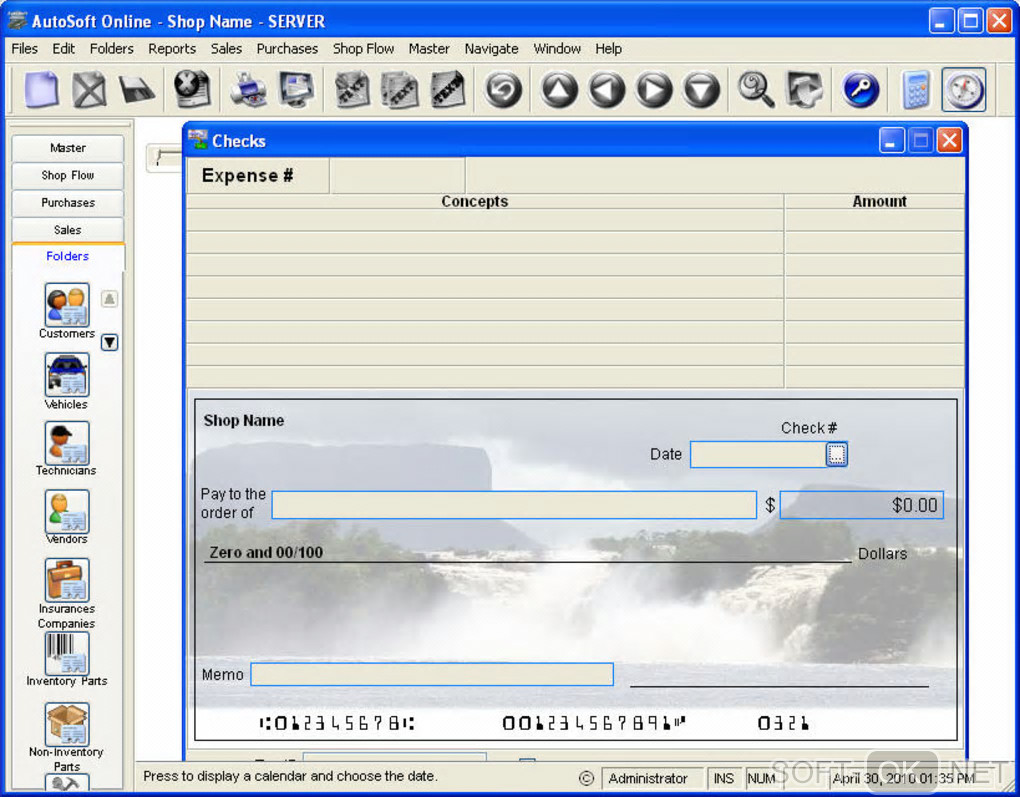
Task: Click the Print printer icon
Action: (248, 89)
